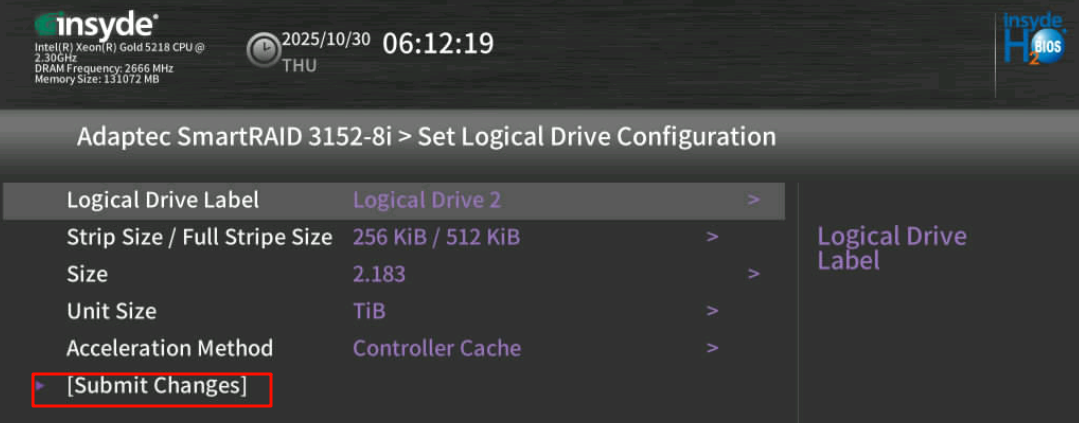Click the Insyde logo at top left
1079x423 pixels.
96,23
